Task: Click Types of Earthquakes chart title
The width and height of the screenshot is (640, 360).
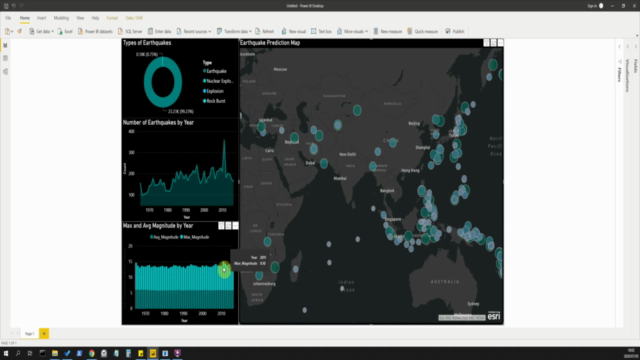Action: pyautogui.click(x=147, y=43)
